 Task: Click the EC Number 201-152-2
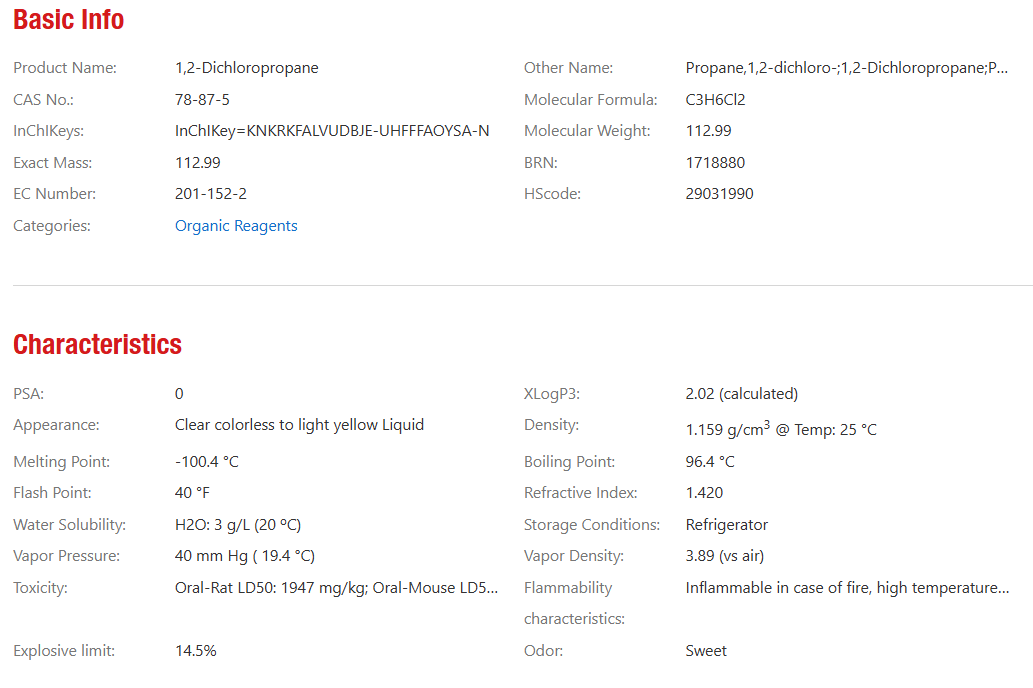point(210,194)
